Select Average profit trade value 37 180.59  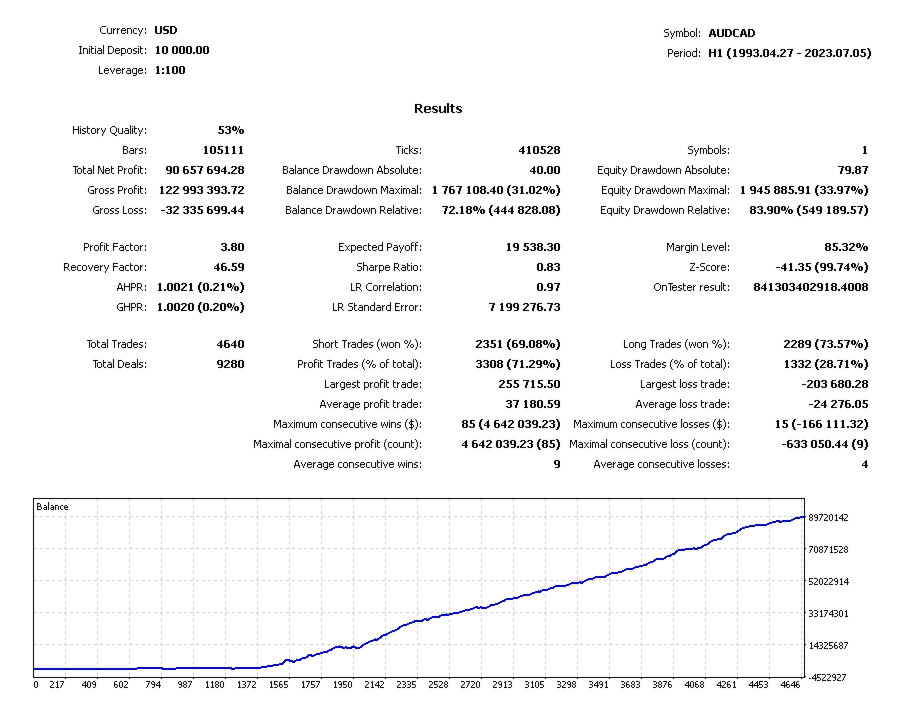click(x=533, y=404)
